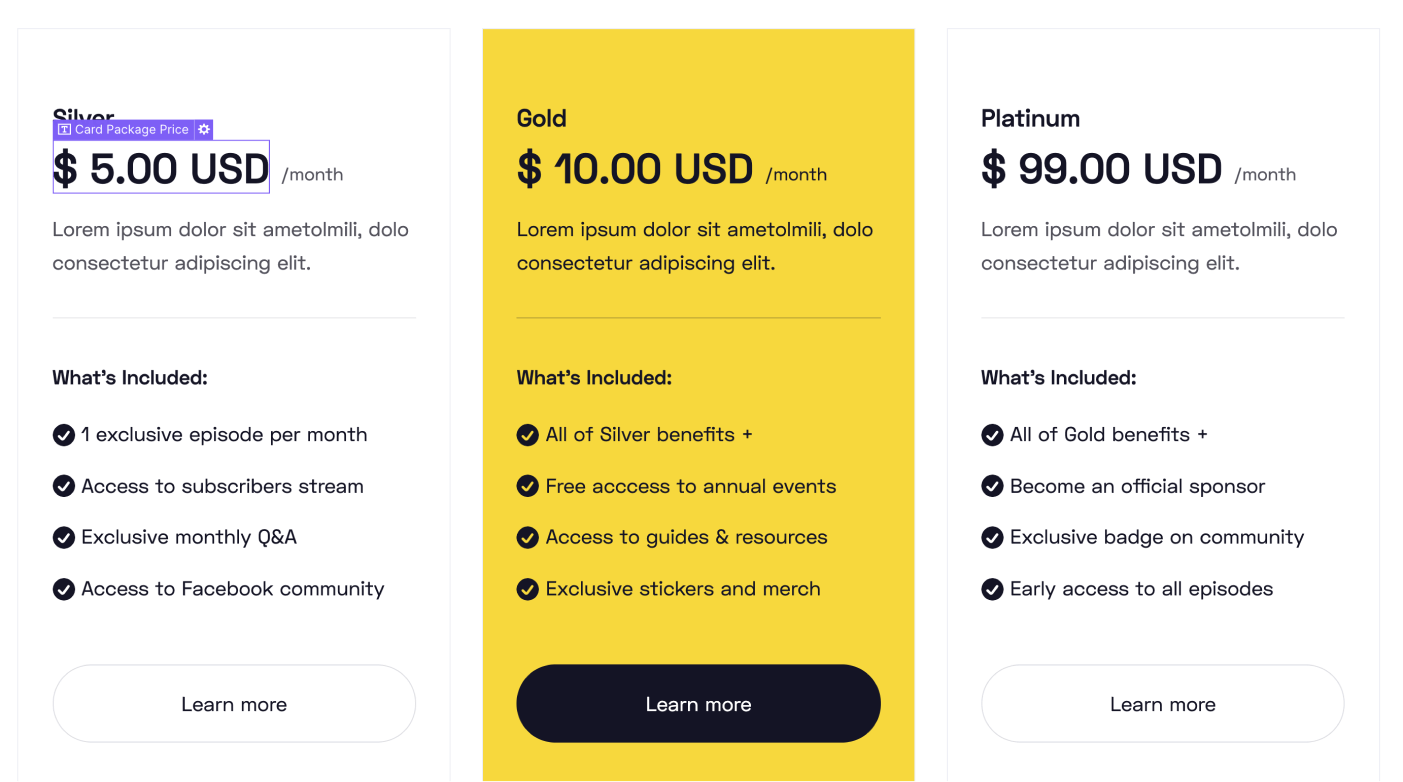Click the checkmark beside Early access to all episodes
Viewport: 1403px width, 782px height.
992,589
